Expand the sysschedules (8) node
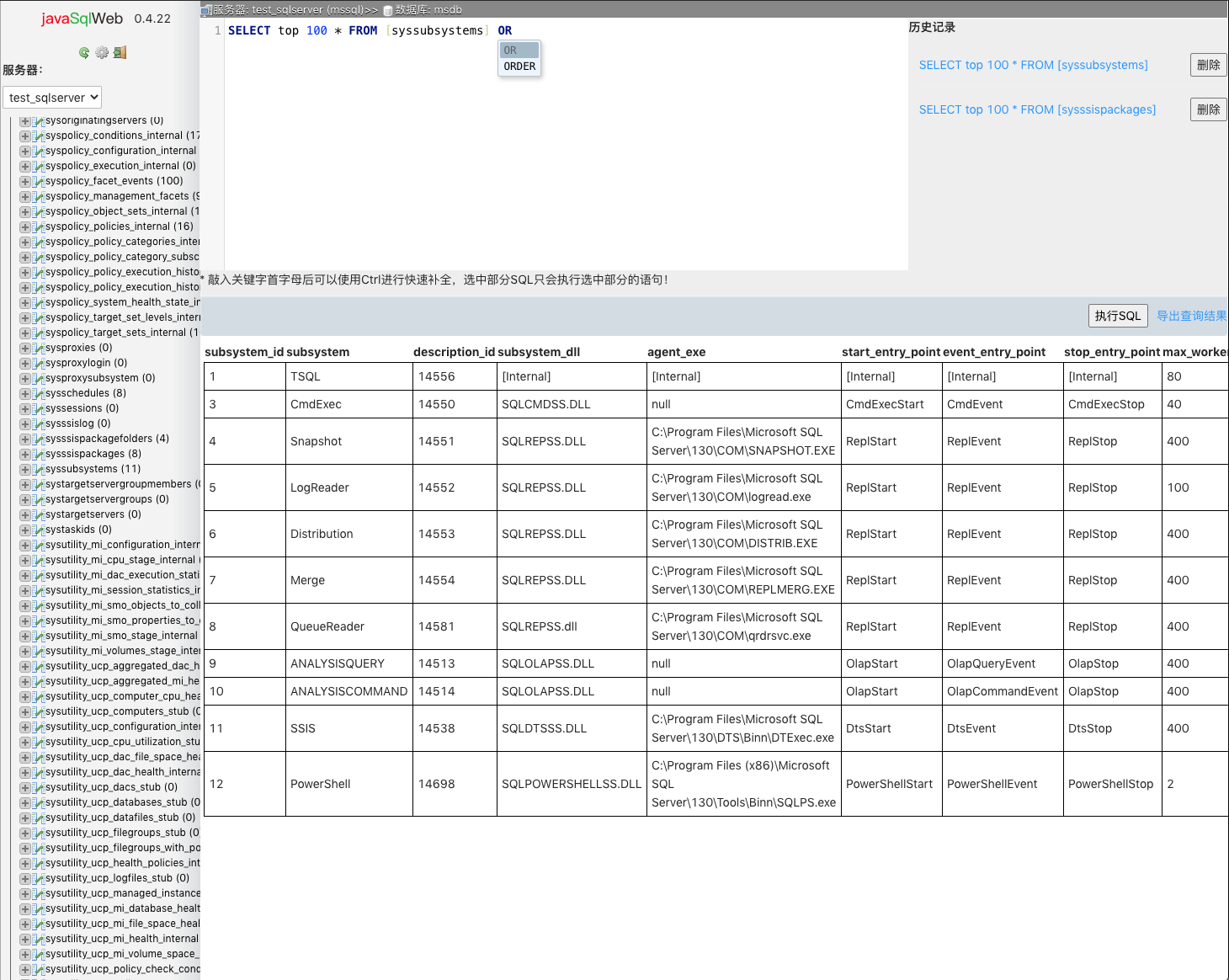1229x980 pixels. 25,394
